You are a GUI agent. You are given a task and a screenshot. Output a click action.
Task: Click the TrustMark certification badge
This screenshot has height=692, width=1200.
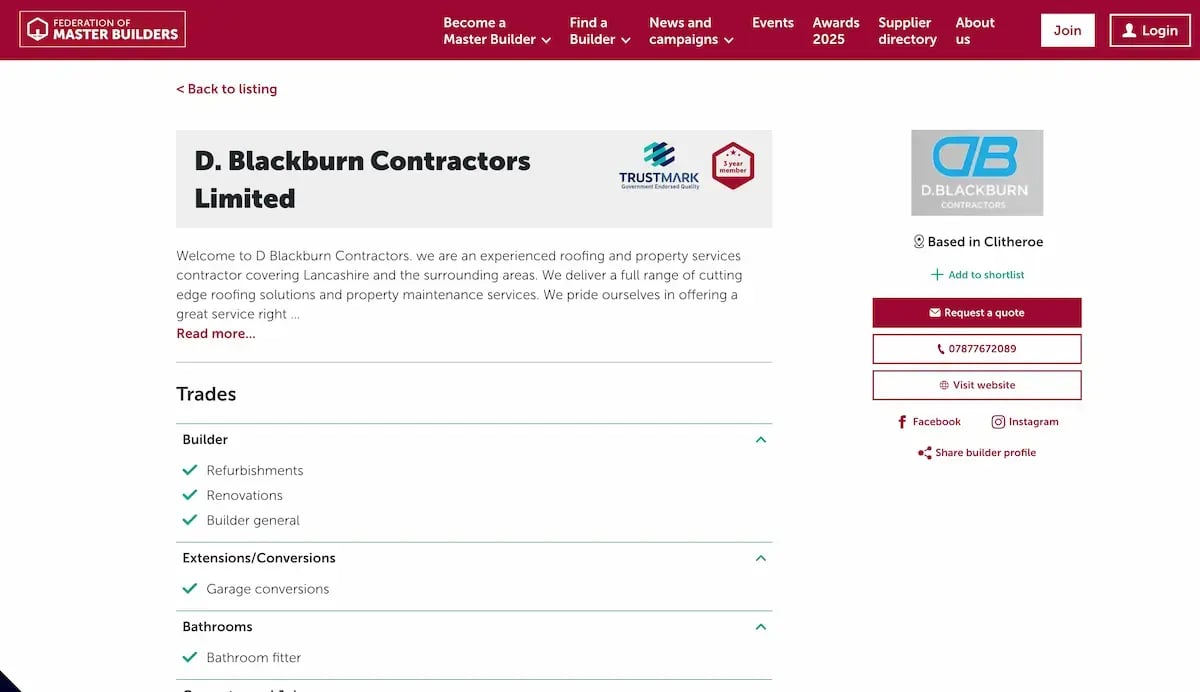[x=658, y=164]
